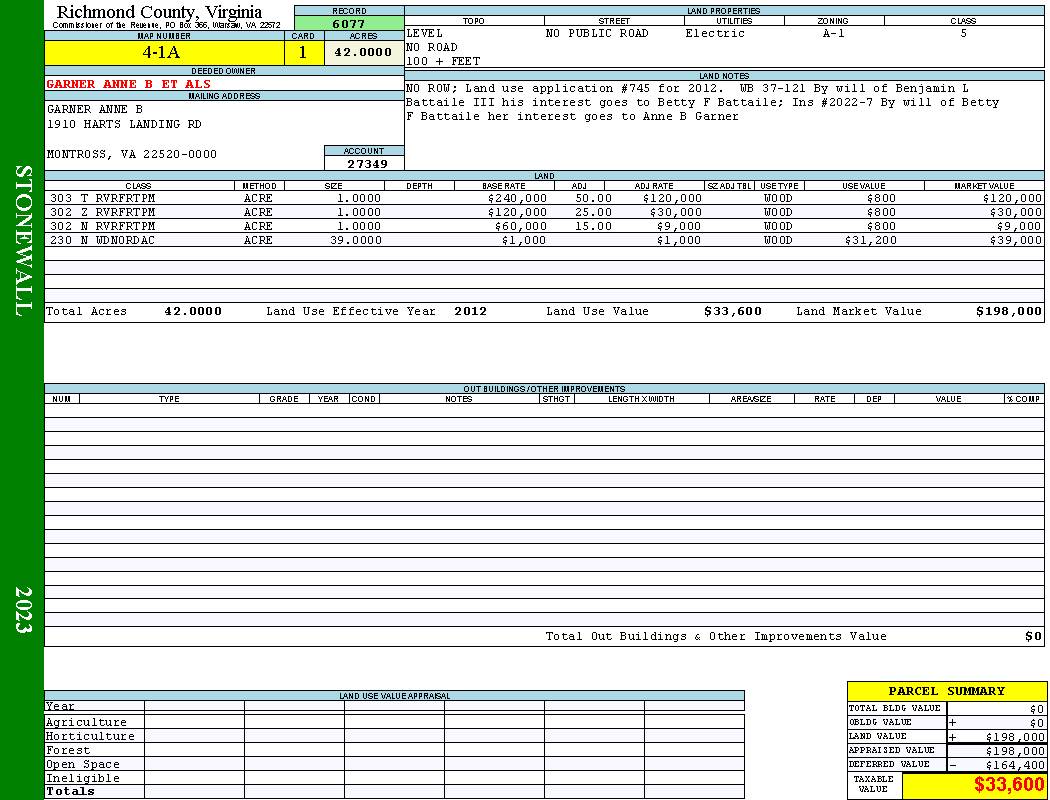Click the record number 6077
The width and height of the screenshot is (1050, 800).
(x=349, y=23)
